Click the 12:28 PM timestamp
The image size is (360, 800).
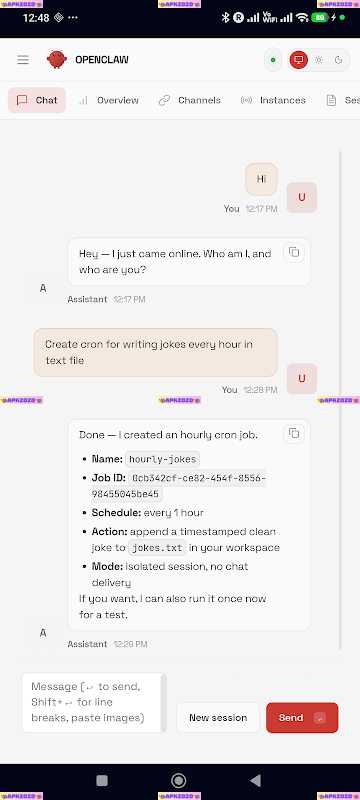[260, 390]
